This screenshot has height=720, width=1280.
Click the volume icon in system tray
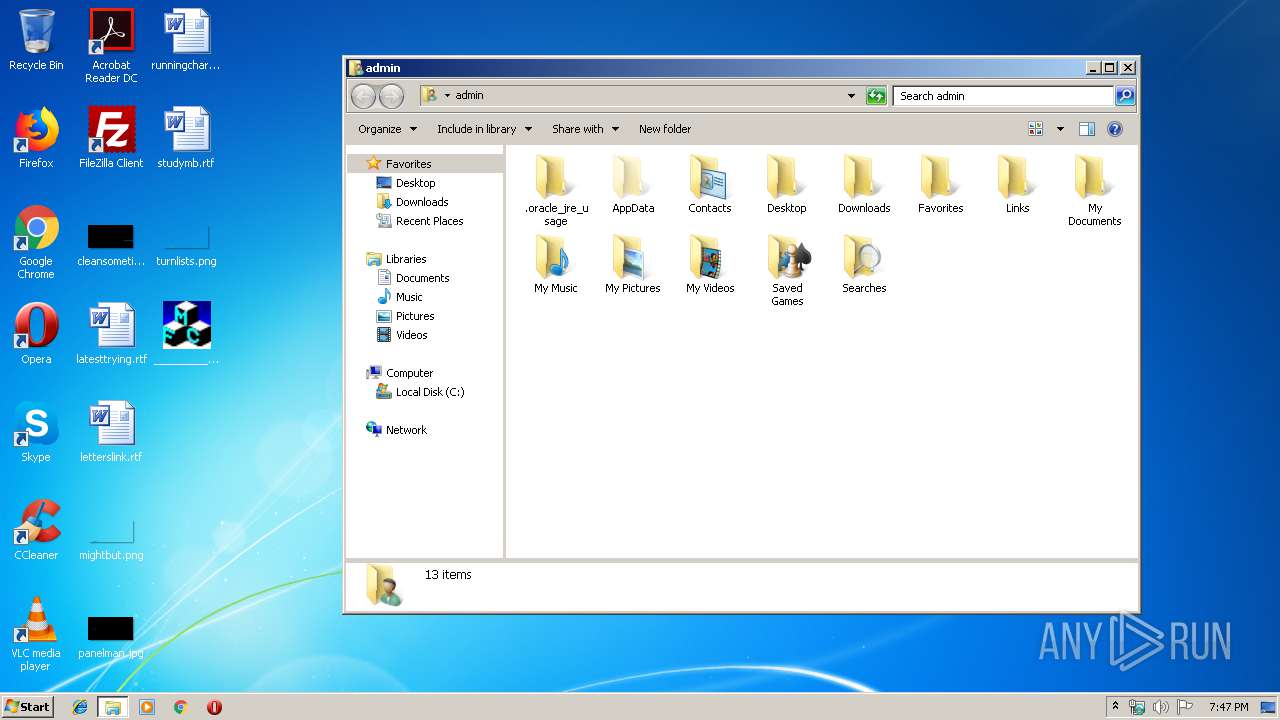click(x=1161, y=707)
